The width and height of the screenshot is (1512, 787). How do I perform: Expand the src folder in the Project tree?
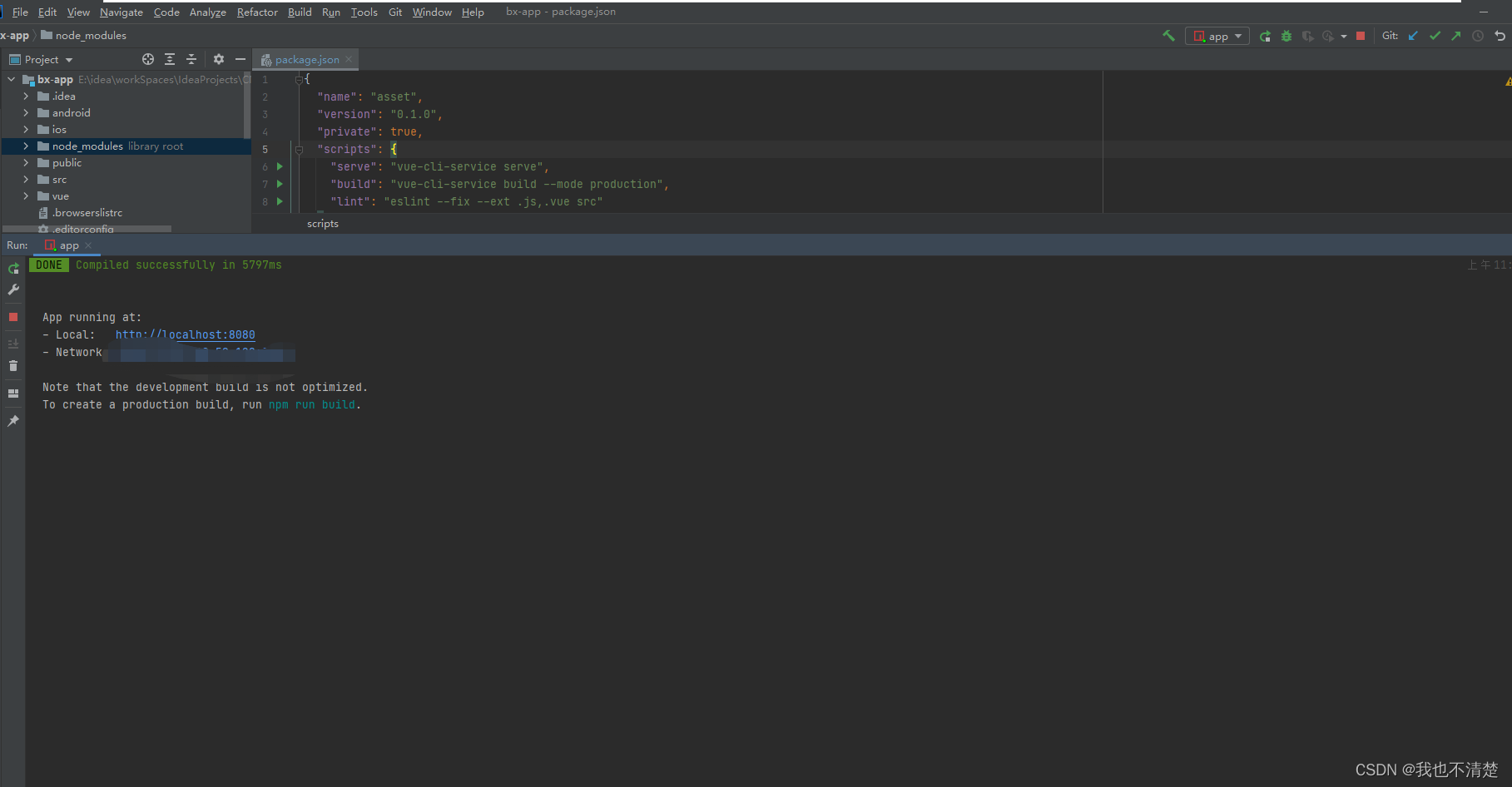click(x=26, y=179)
